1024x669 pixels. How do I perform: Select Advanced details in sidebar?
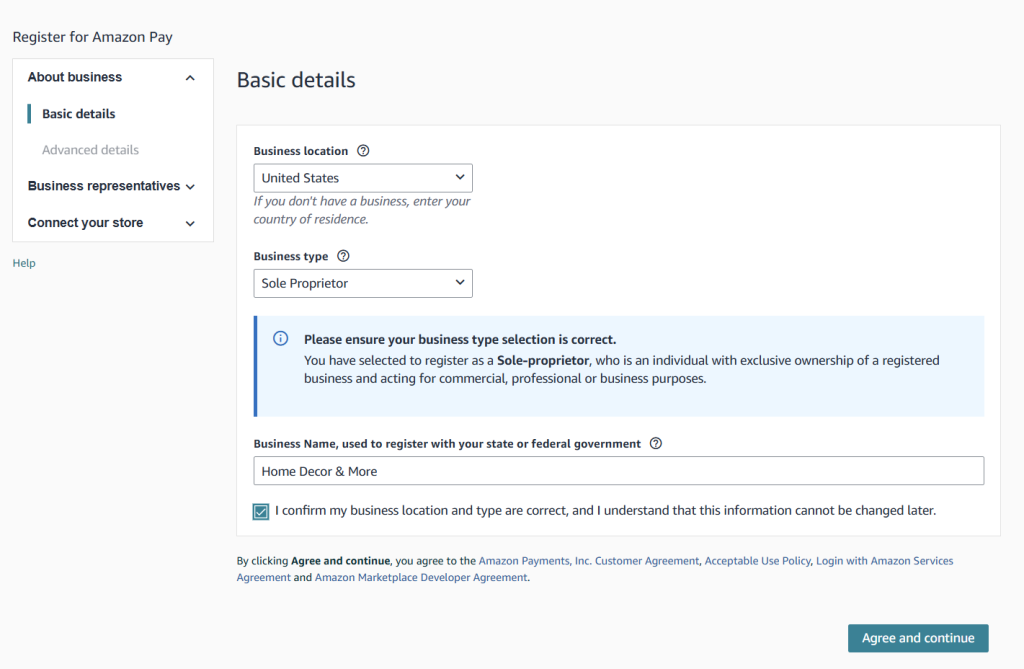pyautogui.click(x=90, y=150)
